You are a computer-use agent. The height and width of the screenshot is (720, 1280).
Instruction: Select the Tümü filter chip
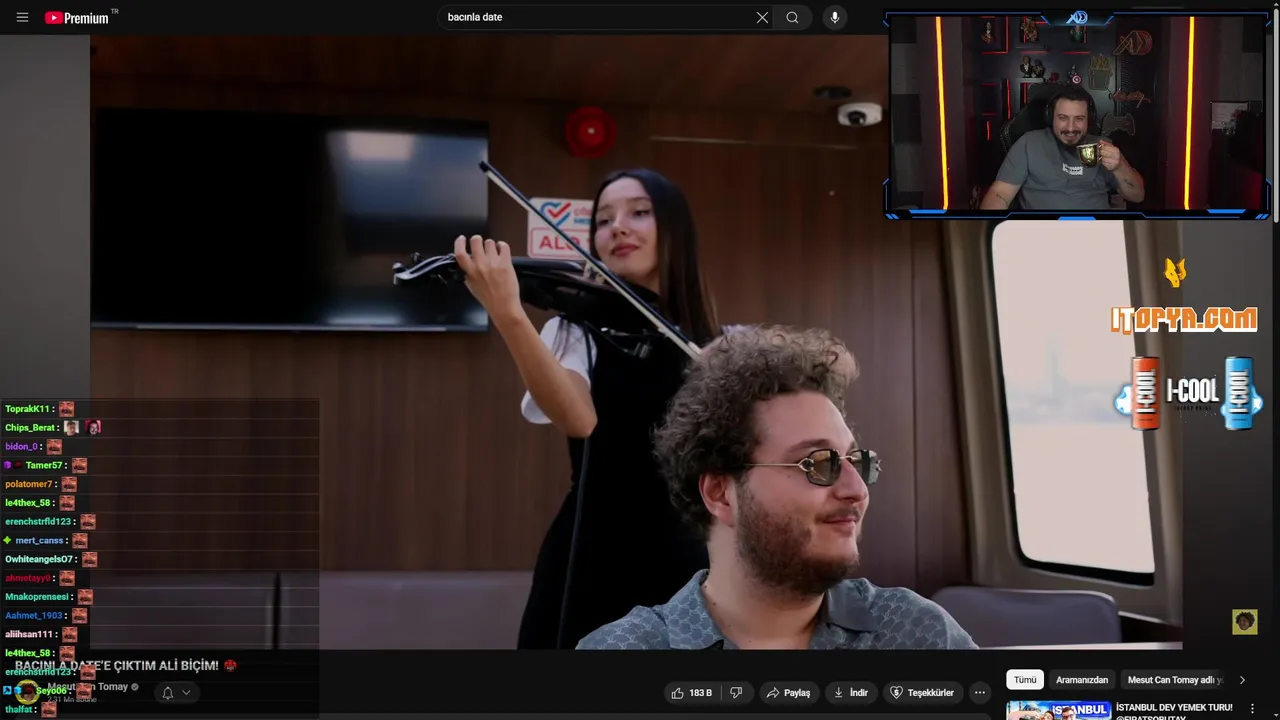[1025, 680]
